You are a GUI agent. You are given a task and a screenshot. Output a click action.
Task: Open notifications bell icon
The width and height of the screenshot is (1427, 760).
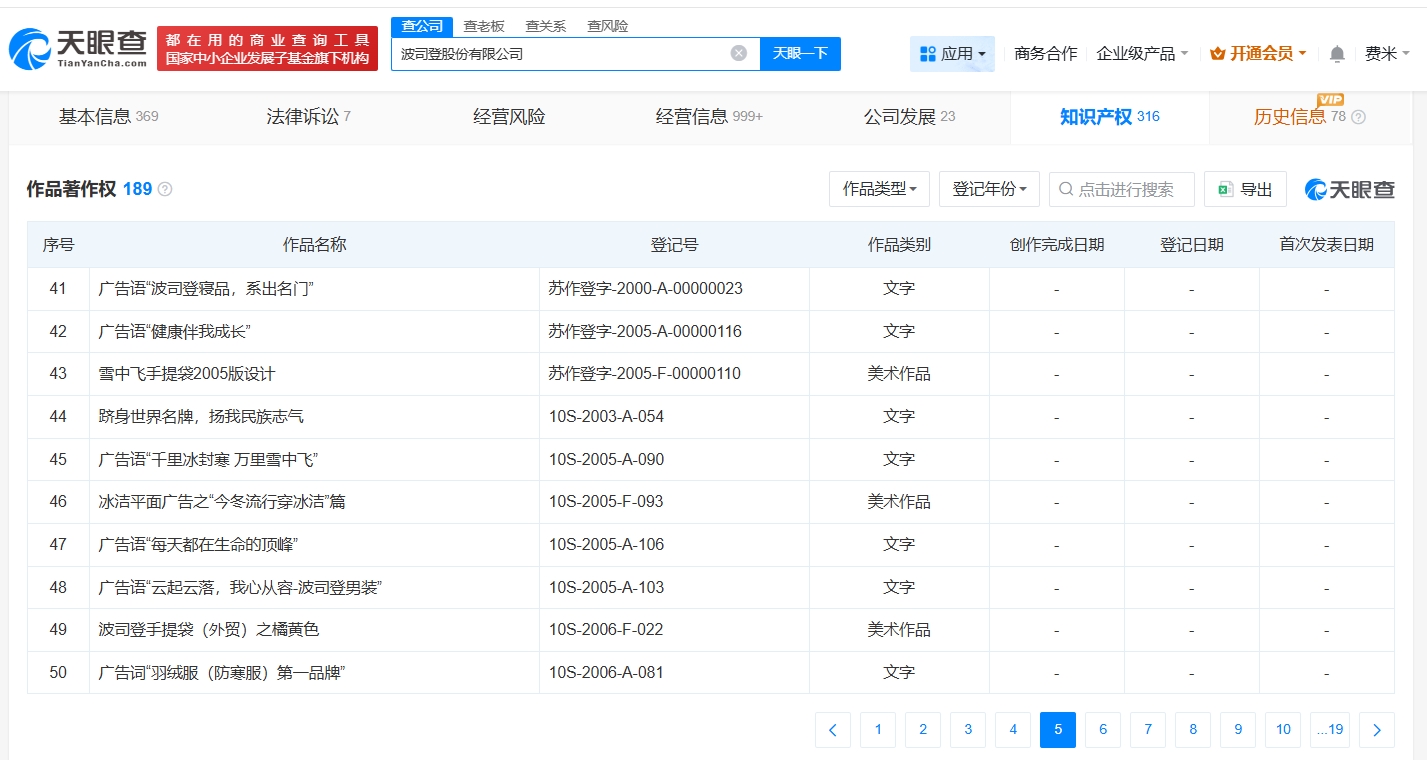coord(1337,54)
